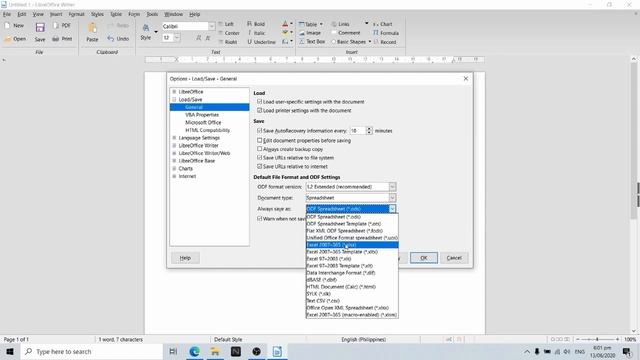Click the Always save as dropdown arrow
This screenshot has width=640, height=360.
point(392,209)
